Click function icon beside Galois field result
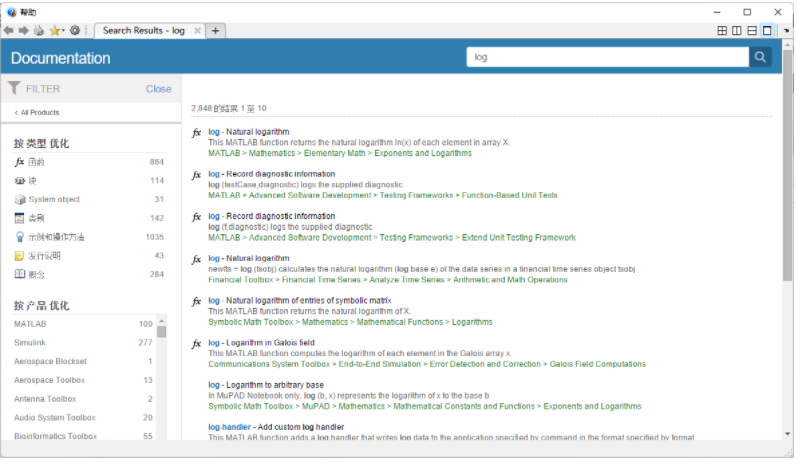This screenshot has height=467, width=797. click(x=197, y=344)
